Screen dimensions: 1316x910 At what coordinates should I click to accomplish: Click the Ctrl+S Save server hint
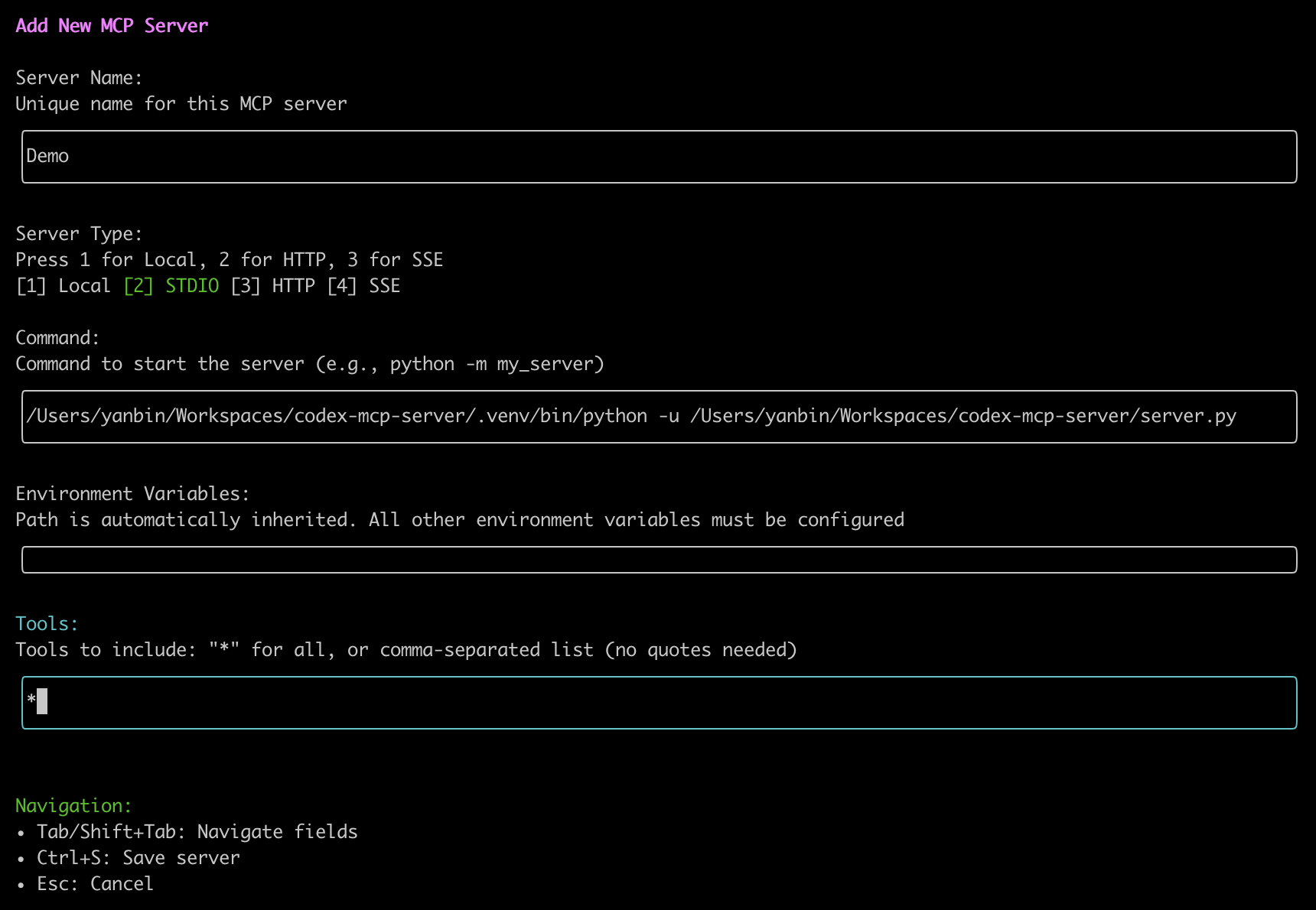[x=138, y=858]
